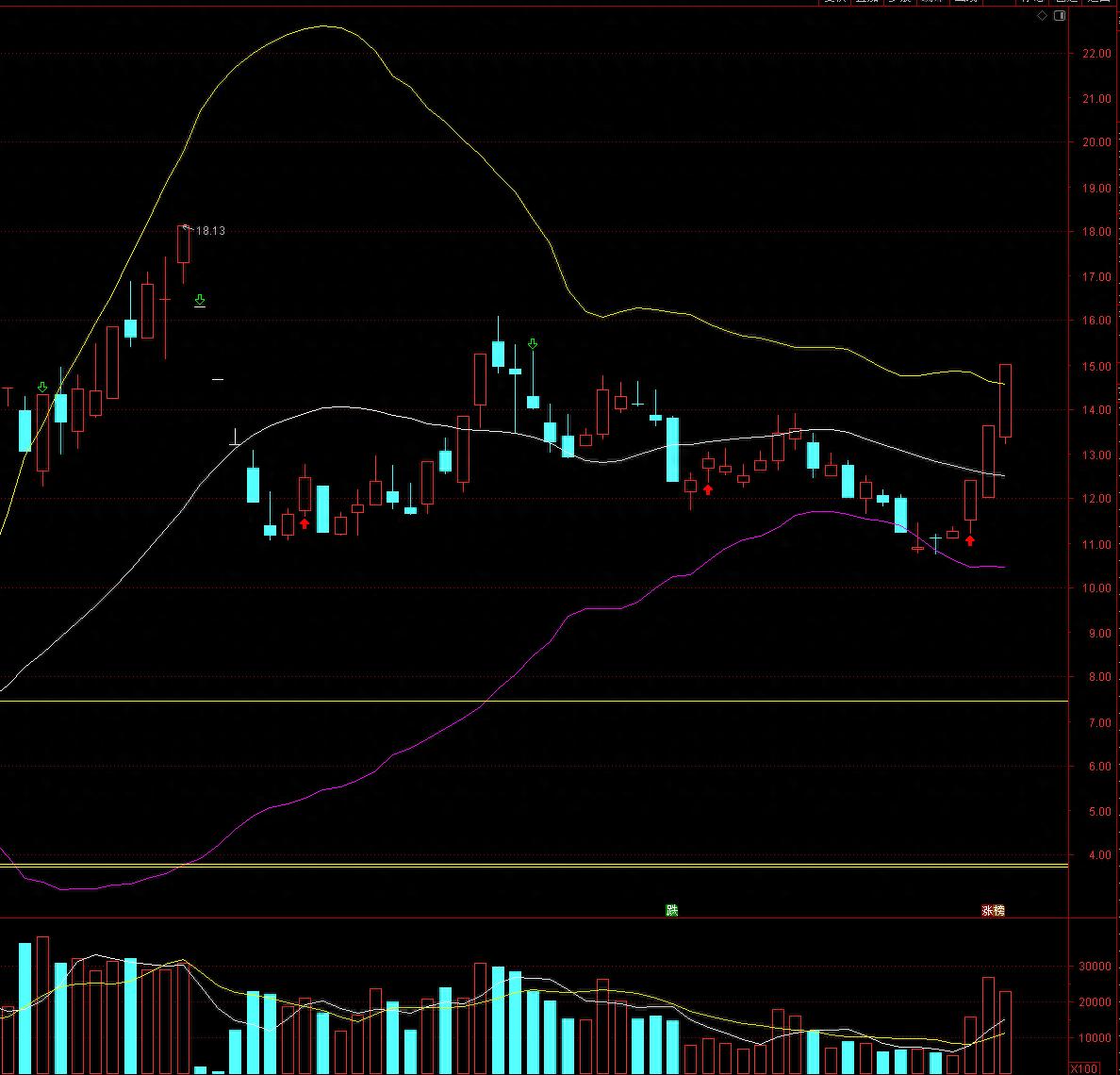Click the X100 volume unit label
1120x1075 pixels.
pos(1084,1068)
